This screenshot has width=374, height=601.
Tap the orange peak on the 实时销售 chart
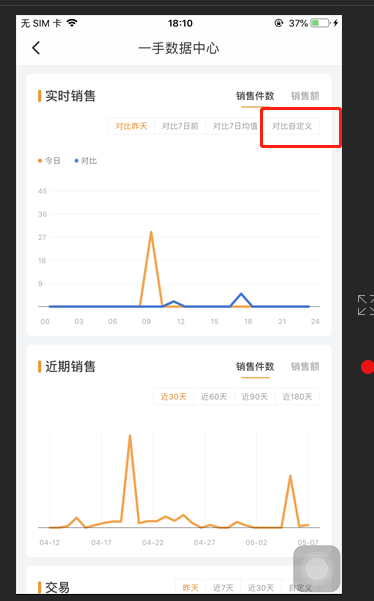pyautogui.click(x=151, y=233)
